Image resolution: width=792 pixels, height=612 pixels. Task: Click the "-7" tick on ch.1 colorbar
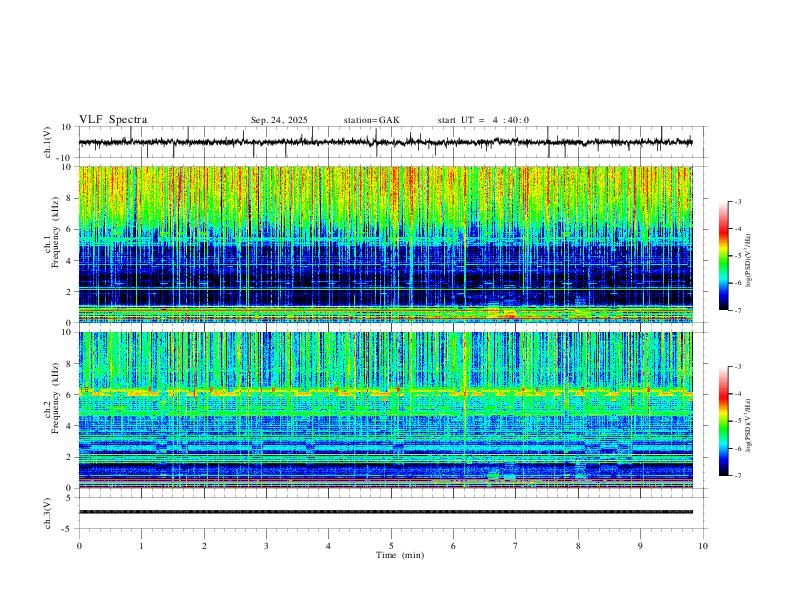(x=738, y=310)
